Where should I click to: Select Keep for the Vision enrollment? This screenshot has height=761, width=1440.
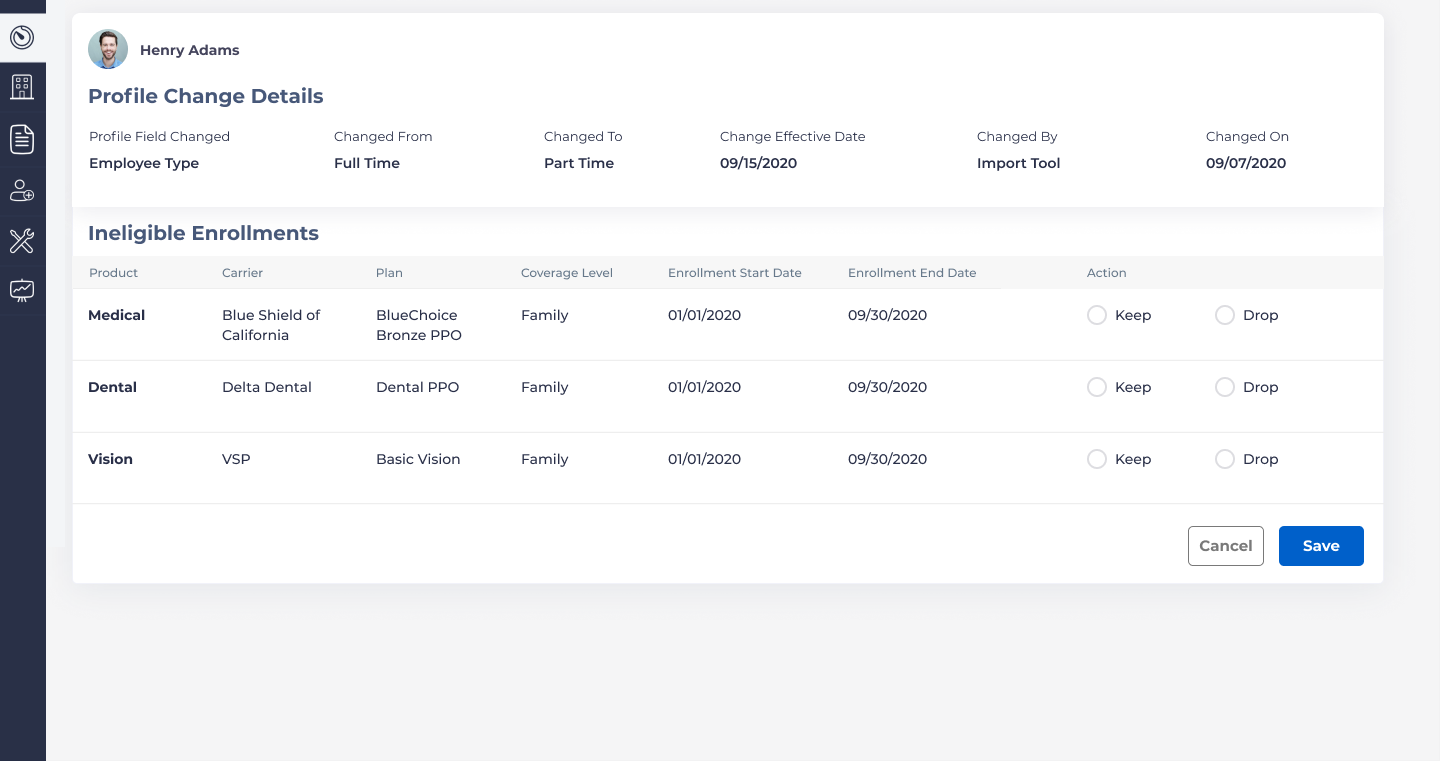1096,459
